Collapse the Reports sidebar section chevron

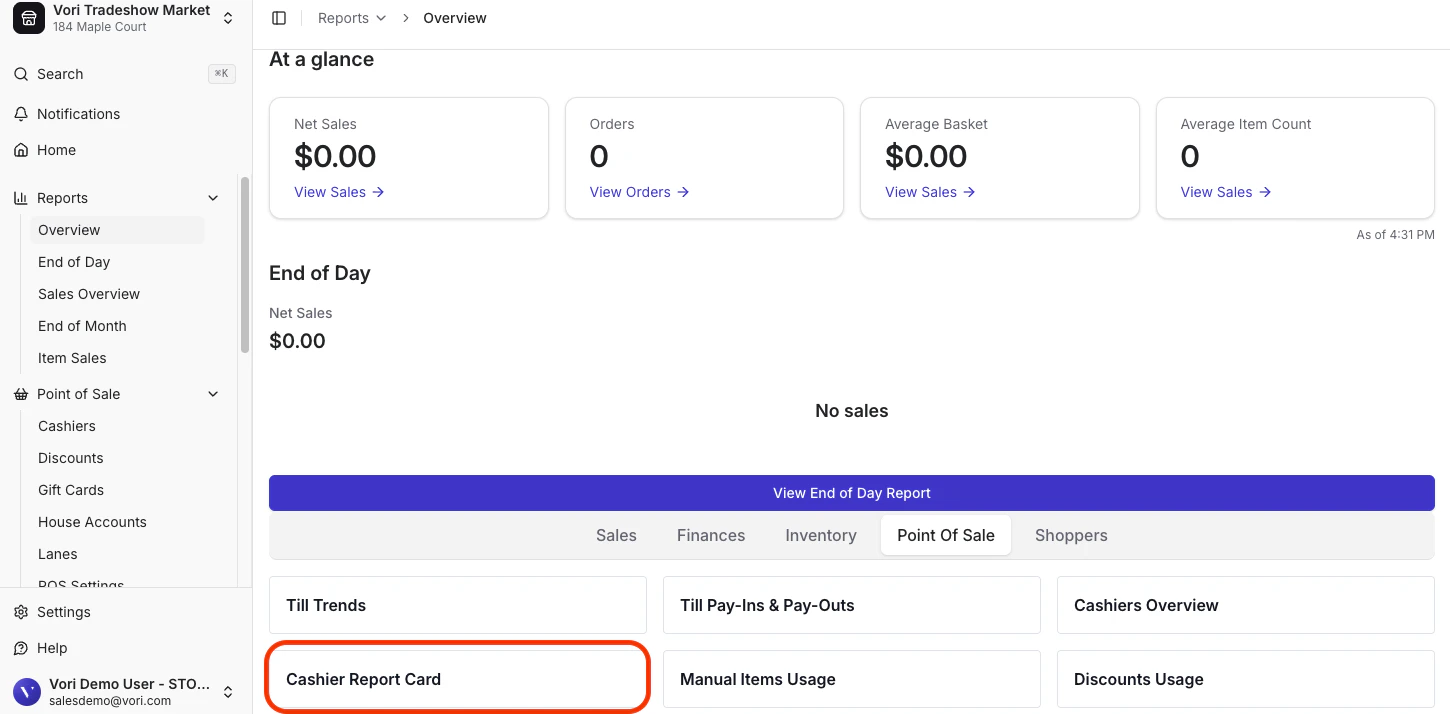(213, 198)
